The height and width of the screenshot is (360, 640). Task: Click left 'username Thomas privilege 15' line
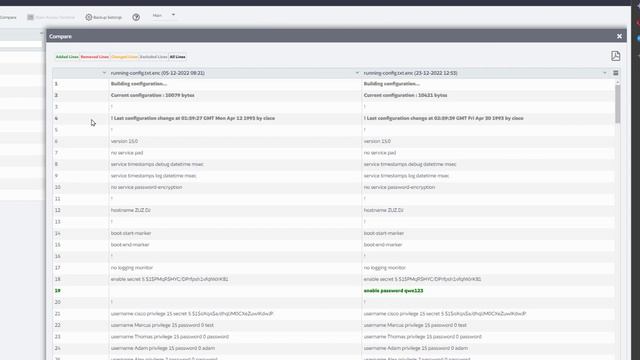[170, 337]
